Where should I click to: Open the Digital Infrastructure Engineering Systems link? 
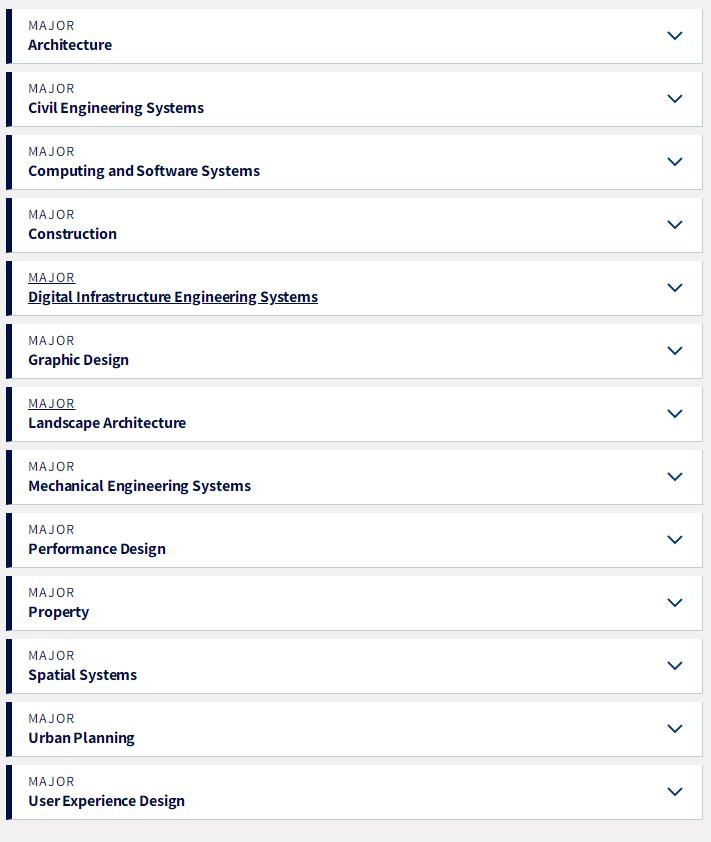pyautogui.click(x=173, y=297)
